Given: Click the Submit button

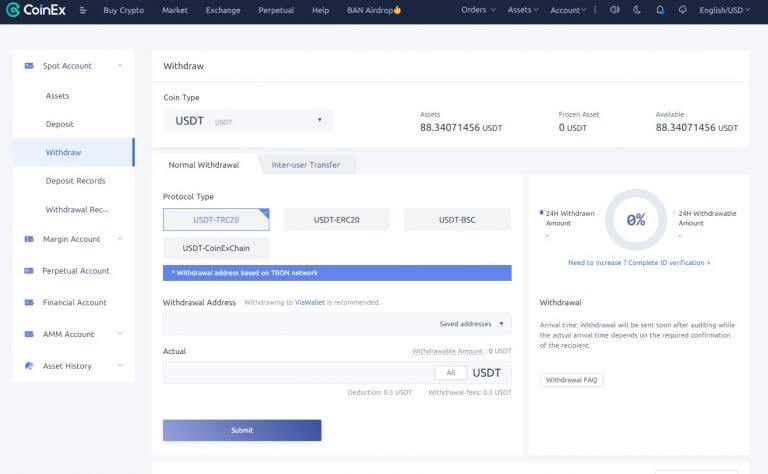Looking at the screenshot, I should [242, 430].
